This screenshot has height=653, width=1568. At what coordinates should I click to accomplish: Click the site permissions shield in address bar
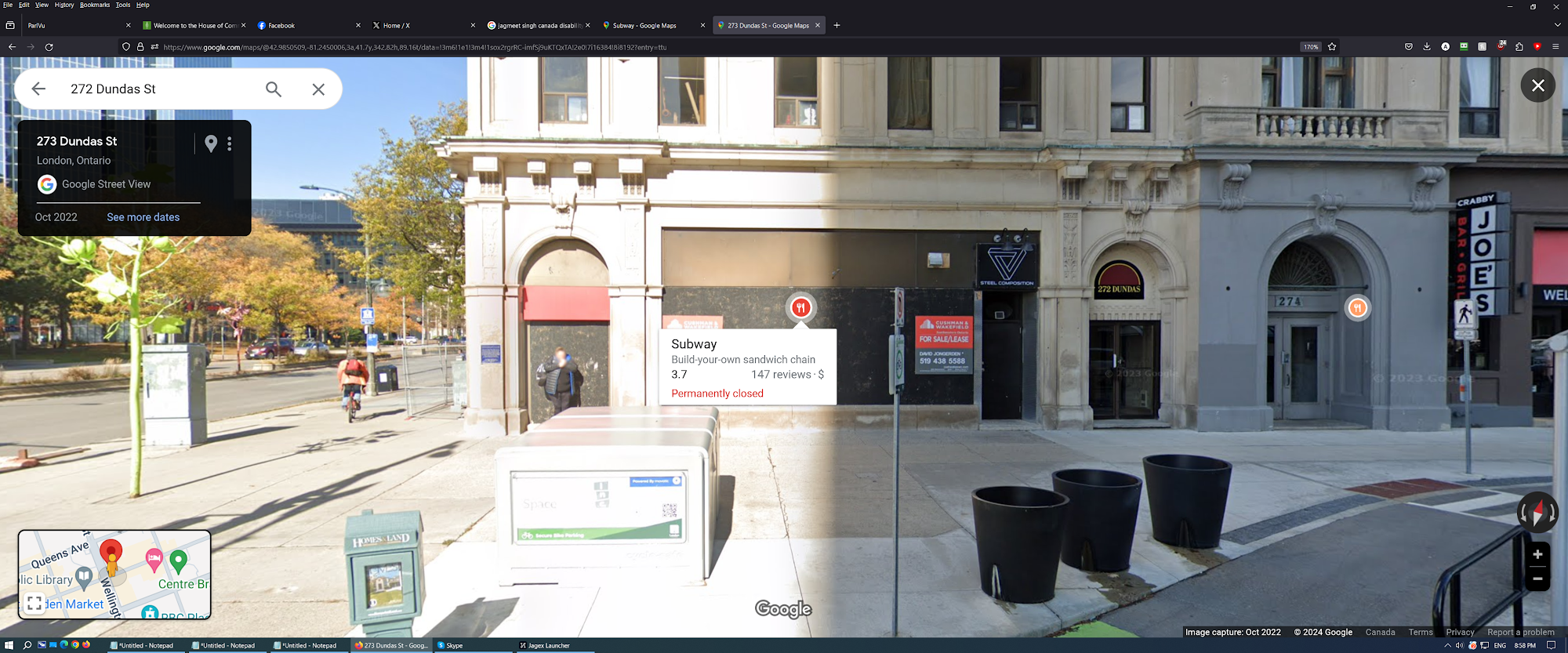click(x=125, y=47)
